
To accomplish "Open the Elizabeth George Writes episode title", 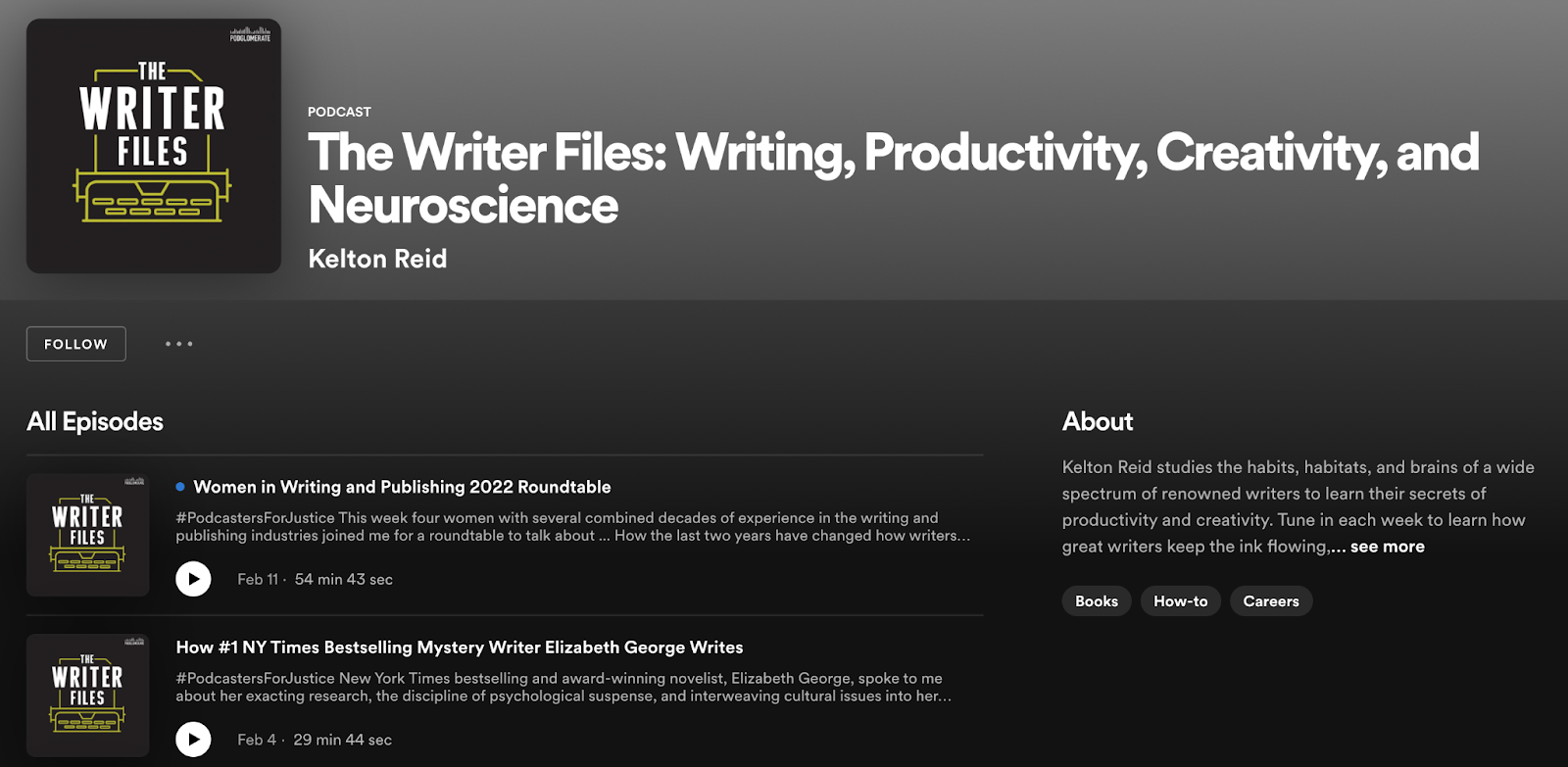I will click(x=460, y=647).
